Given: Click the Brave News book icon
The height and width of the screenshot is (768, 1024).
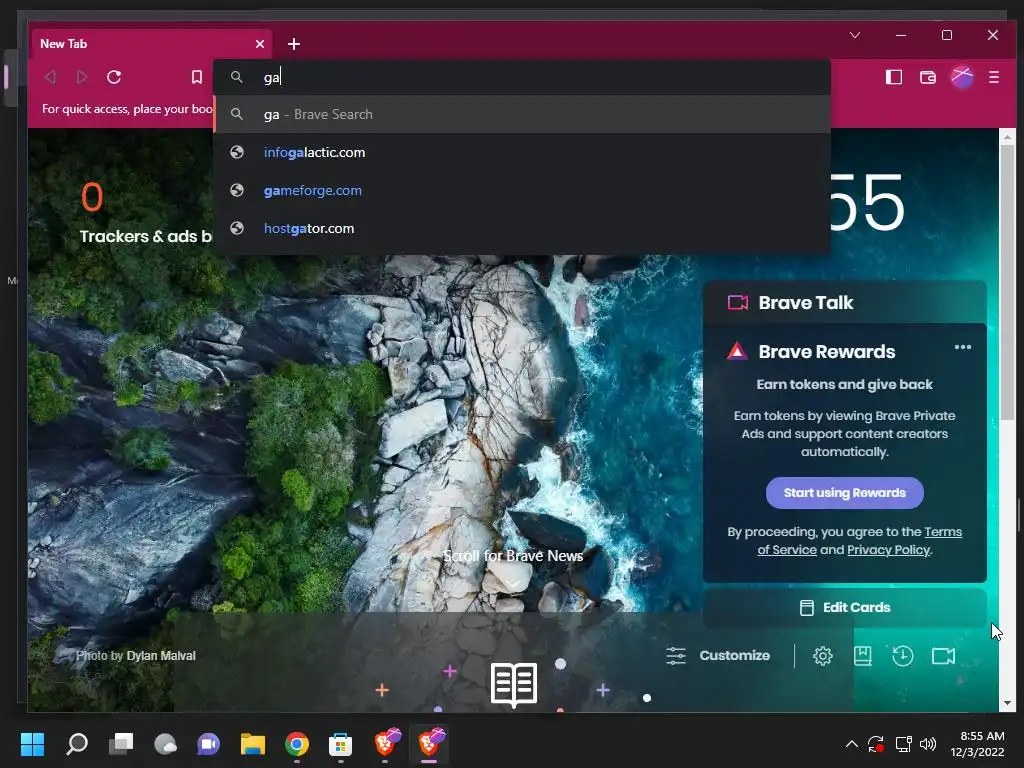Looking at the screenshot, I should tap(514, 684).
